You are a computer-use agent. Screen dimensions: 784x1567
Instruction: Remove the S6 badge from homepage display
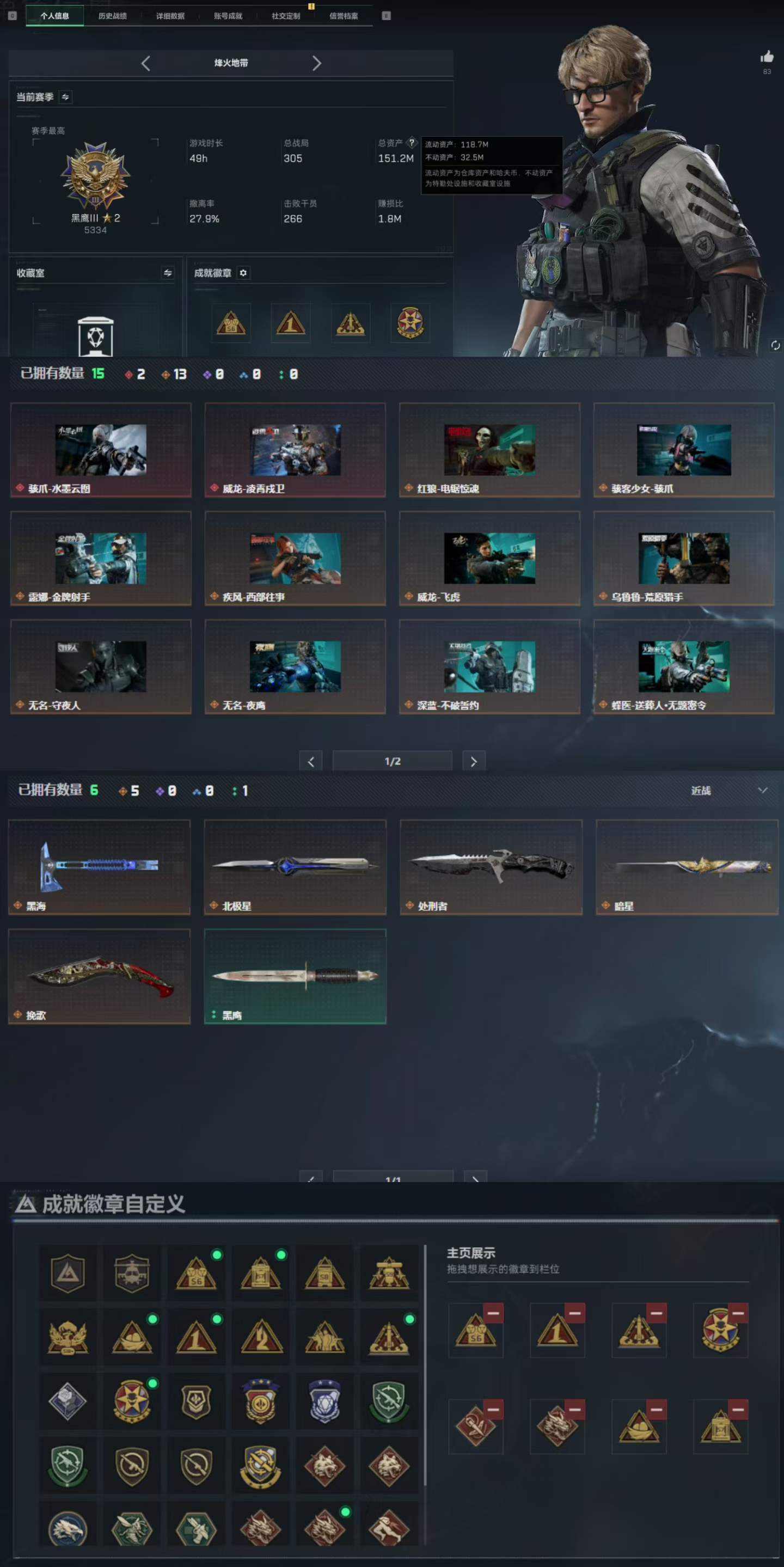493,1313
